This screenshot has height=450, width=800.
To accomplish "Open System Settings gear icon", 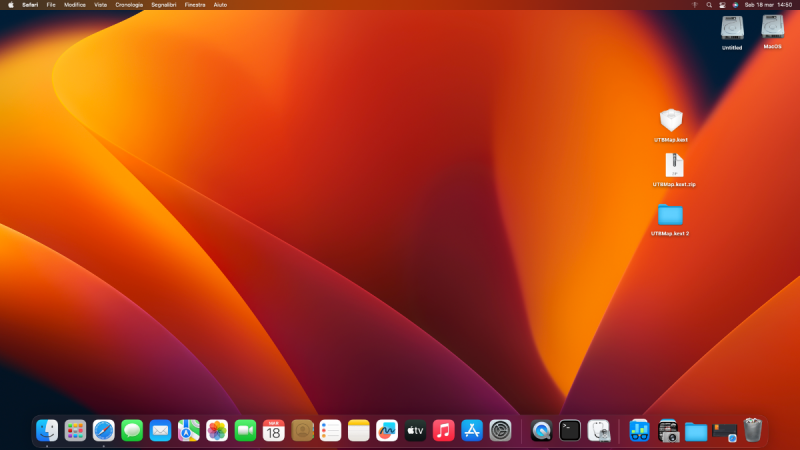I will [501, 430].
